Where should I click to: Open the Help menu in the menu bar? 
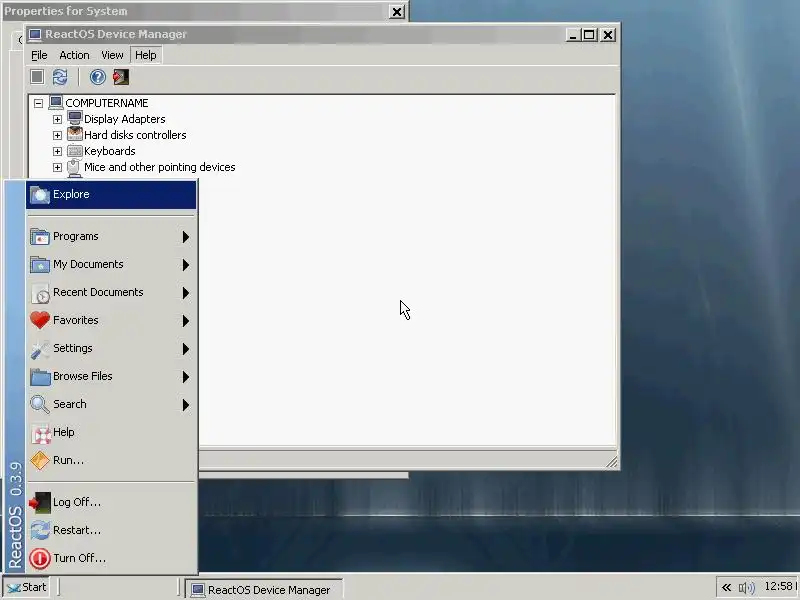(146, 55)
